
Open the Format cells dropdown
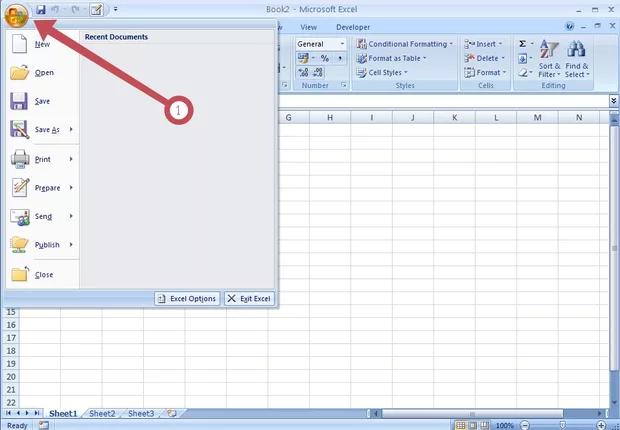485,73
